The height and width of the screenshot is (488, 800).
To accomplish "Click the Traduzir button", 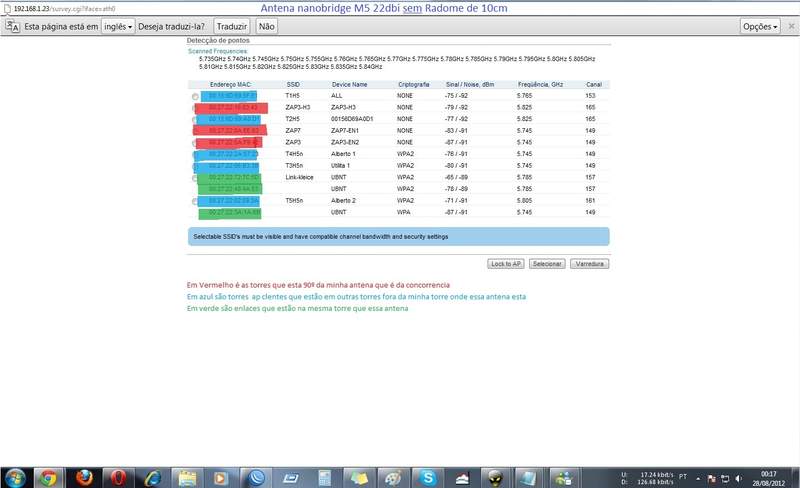I will pyautogui.click(x=232, y=27).
